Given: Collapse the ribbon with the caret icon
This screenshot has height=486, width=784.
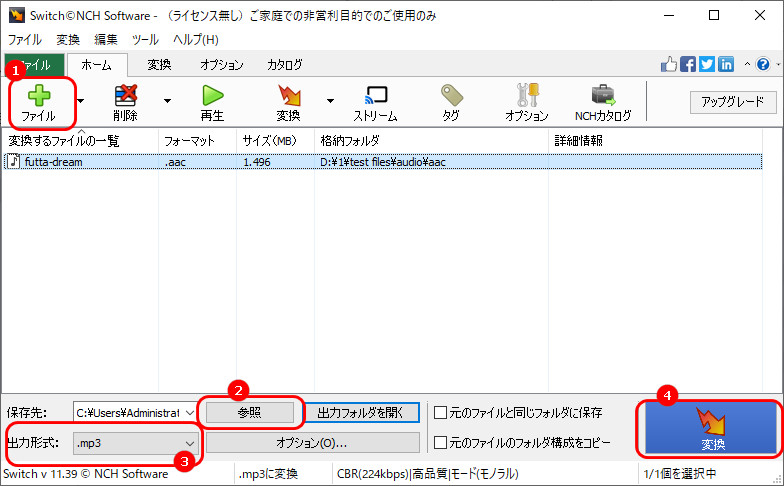Looking at the screenshot, I should click(747, 64).
